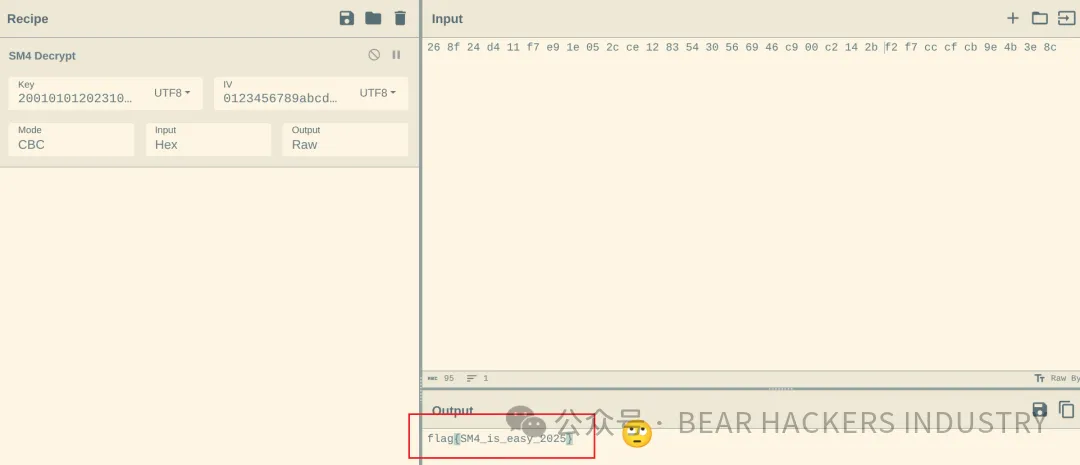
Task: Click the Raw Bytes encoding selector
Action: click(1057, 378)
